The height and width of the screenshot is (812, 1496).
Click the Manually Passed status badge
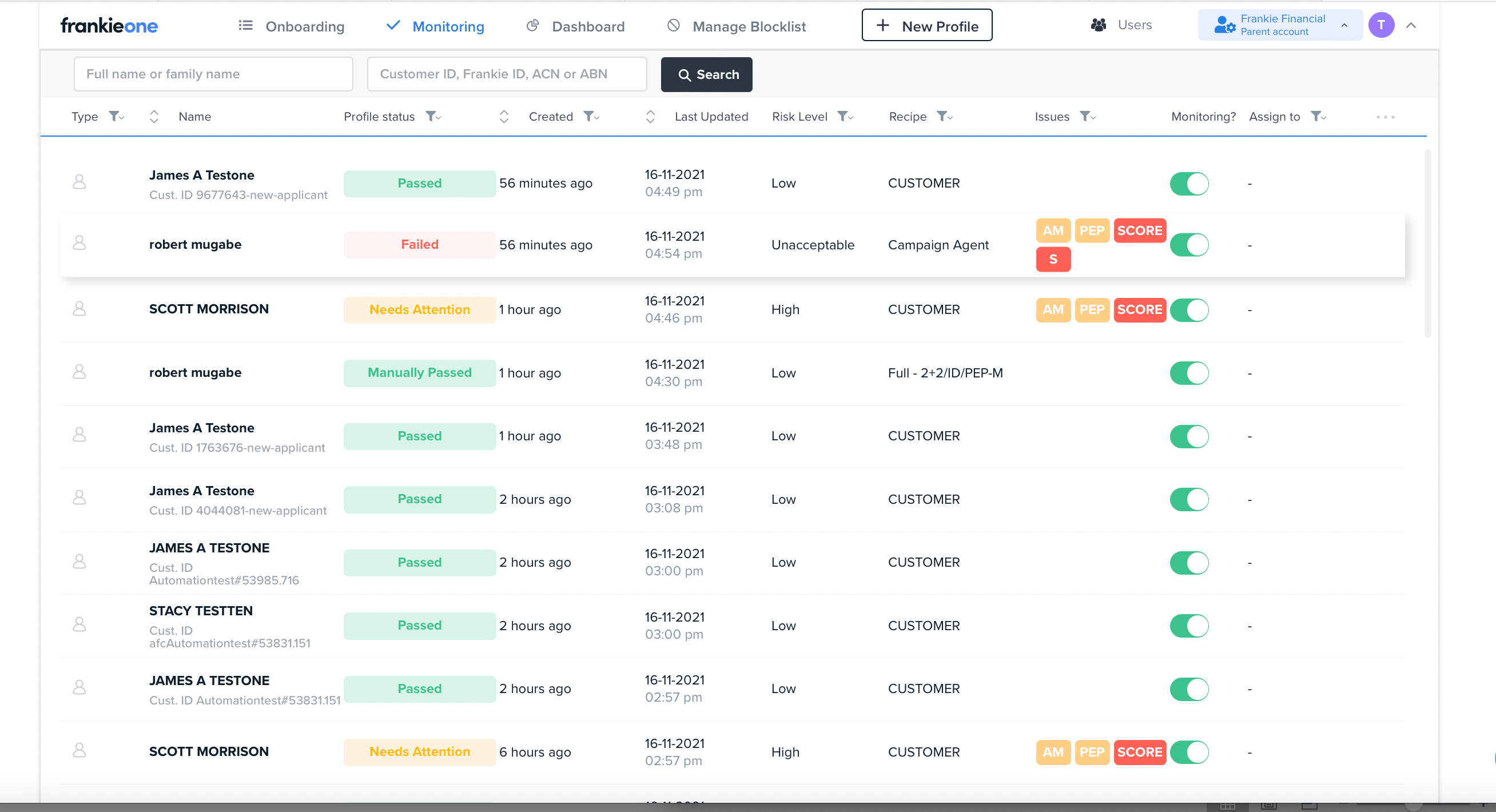[x=419, y=373]
